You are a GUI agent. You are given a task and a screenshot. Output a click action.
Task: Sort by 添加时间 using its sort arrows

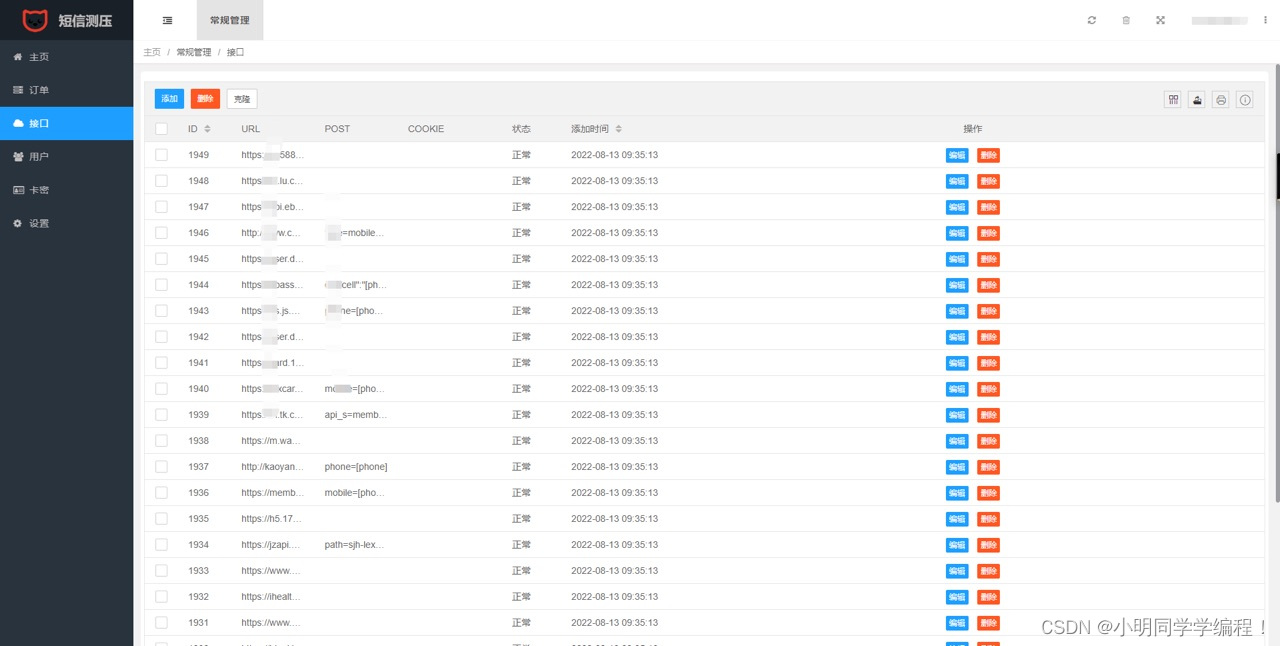[619, 129]
